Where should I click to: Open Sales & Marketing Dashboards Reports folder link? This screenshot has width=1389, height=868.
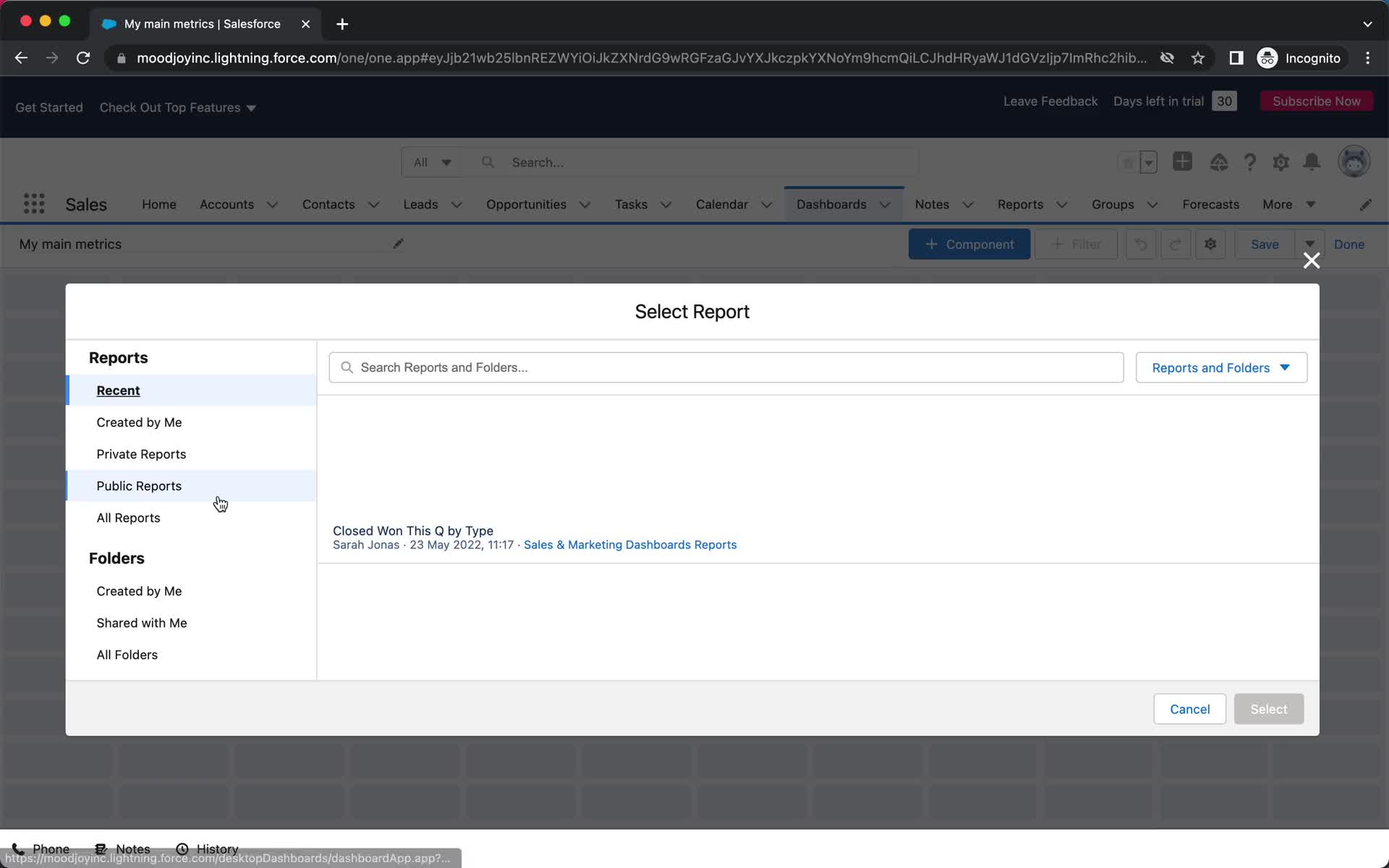pyautogui.click(x=629, y=545)
